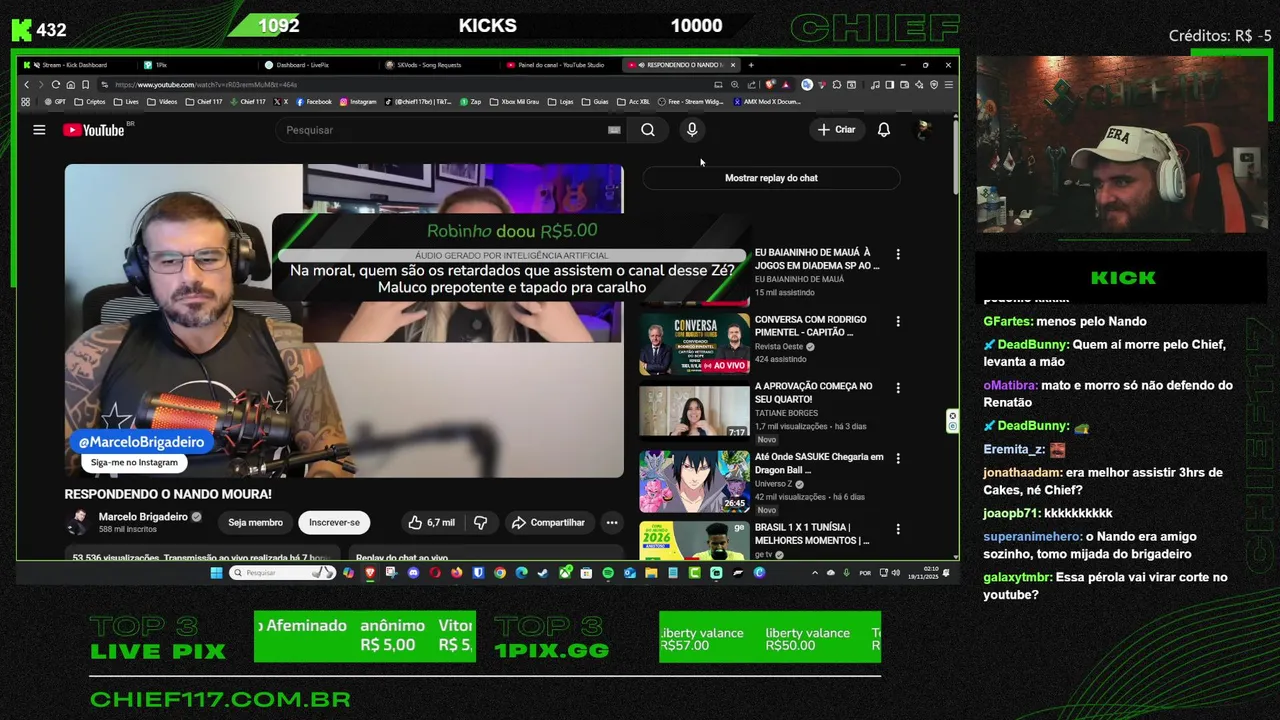The image size is (1280, 720).
Task: Open the YouTube account avatar menu
Action: 923,130
